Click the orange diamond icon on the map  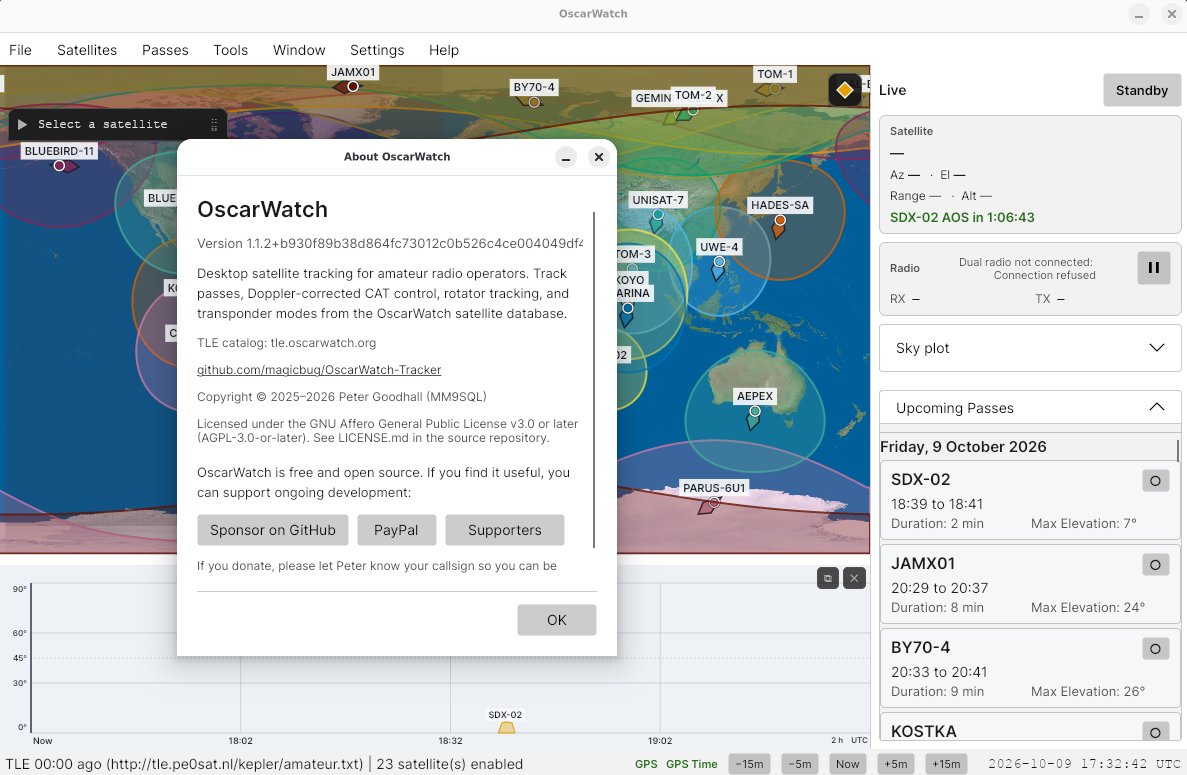845,90
